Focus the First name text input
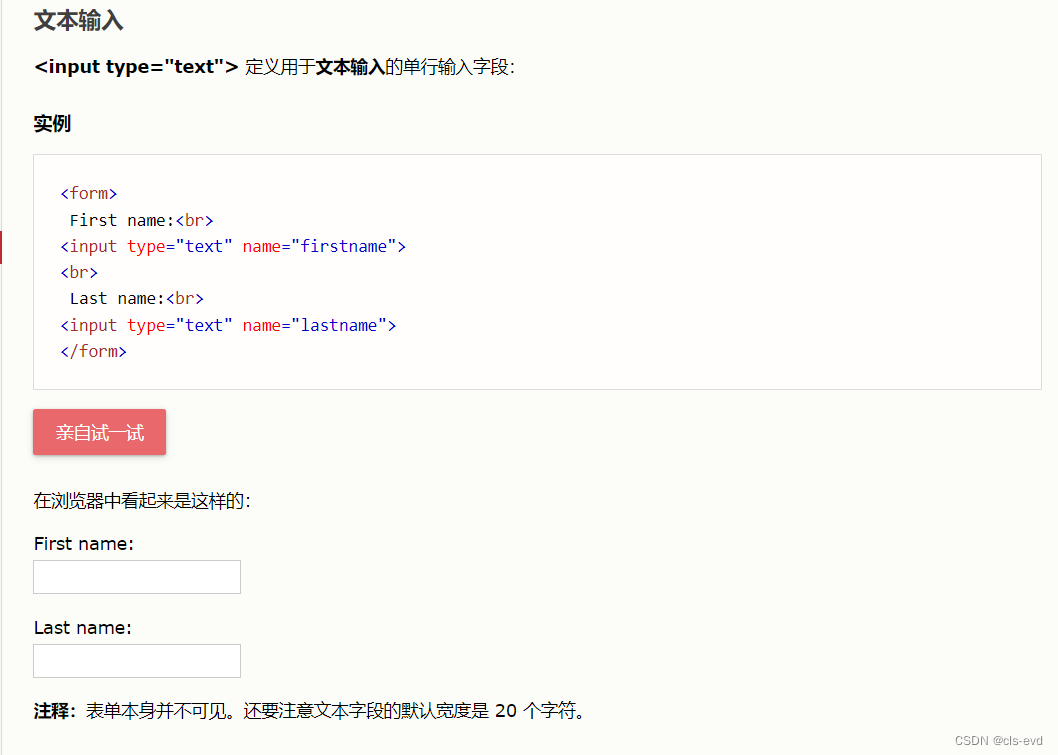 [137, 577]
